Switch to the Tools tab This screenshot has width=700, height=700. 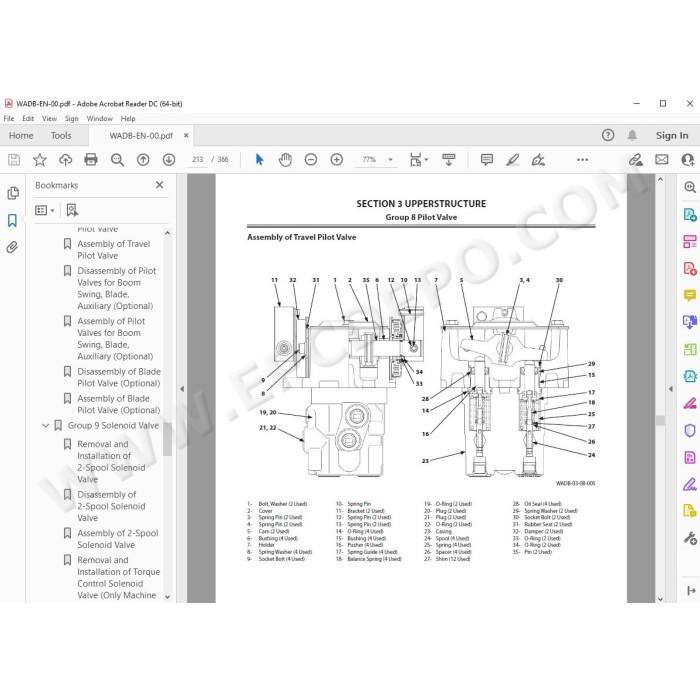(61, 135)
